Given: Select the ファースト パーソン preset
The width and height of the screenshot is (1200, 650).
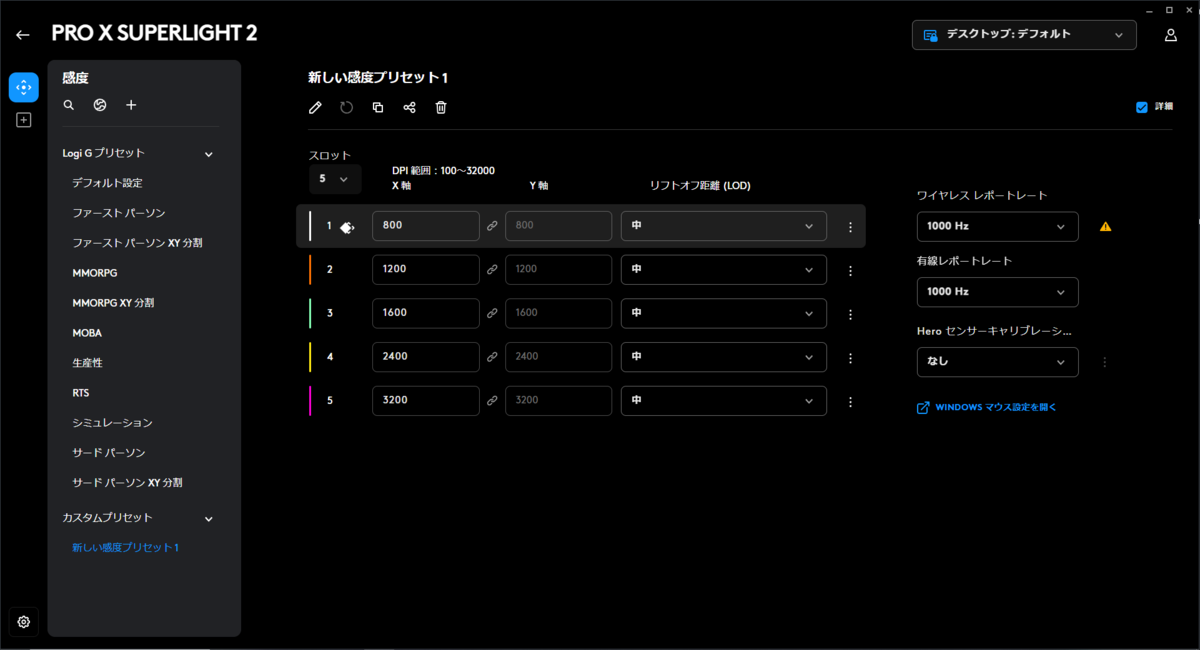Looking at the screenshot, I should (x=119, y=213).
